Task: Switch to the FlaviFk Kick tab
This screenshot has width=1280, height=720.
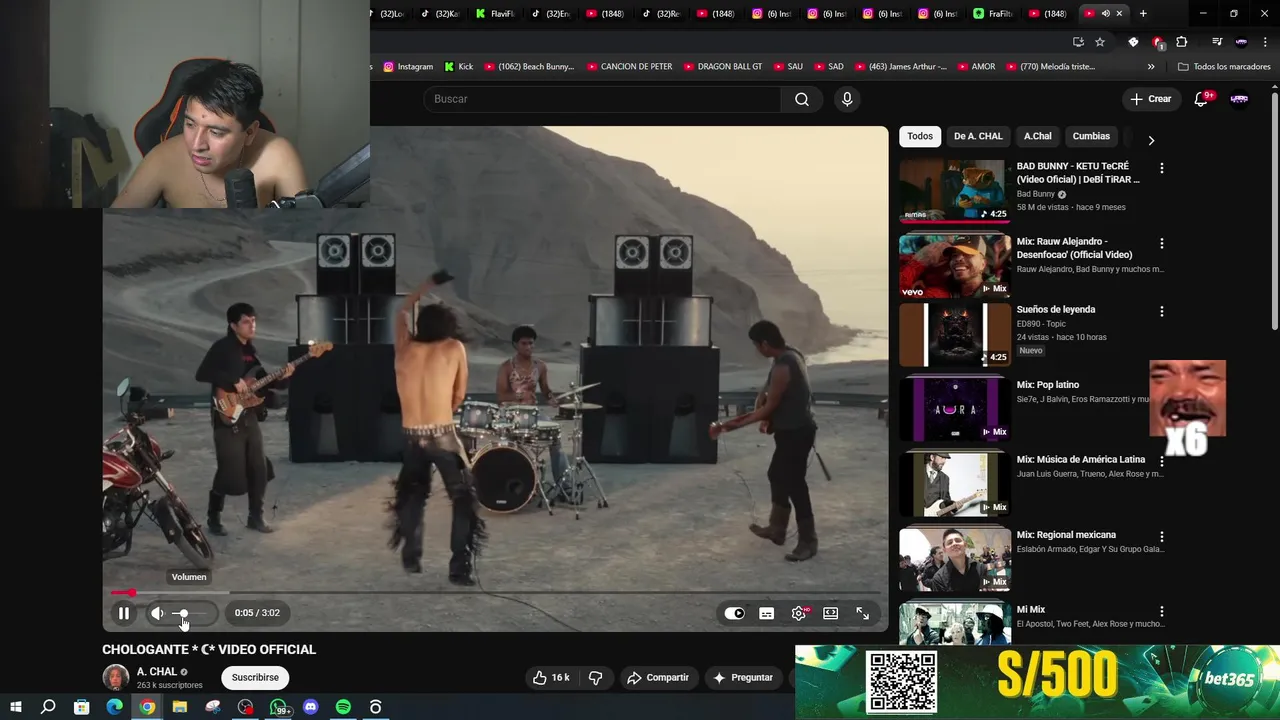Action: tap(494, 13)
